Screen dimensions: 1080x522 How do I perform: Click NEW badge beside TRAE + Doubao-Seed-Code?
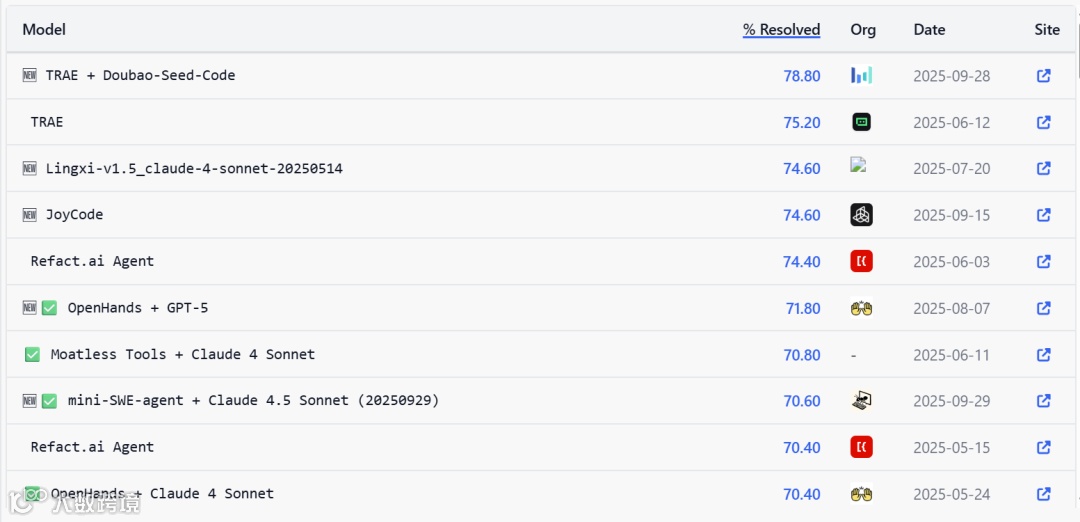pos(30,75)
